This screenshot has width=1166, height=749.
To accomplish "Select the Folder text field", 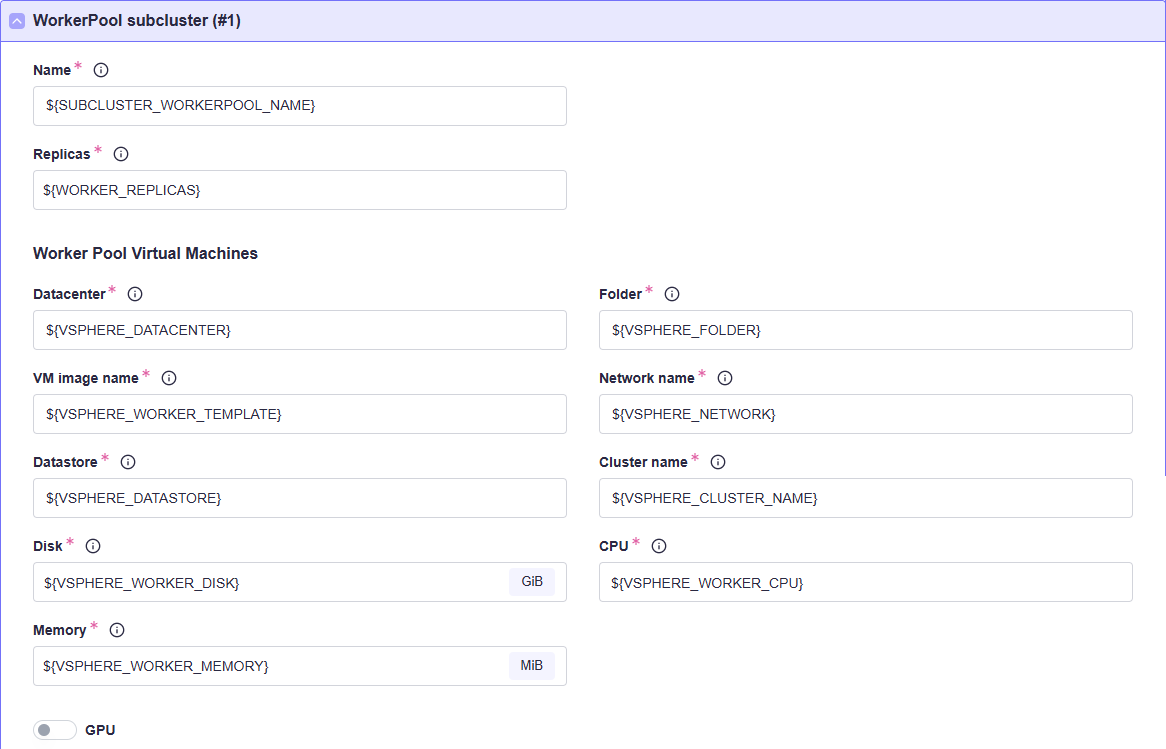I will click(865, 330).
